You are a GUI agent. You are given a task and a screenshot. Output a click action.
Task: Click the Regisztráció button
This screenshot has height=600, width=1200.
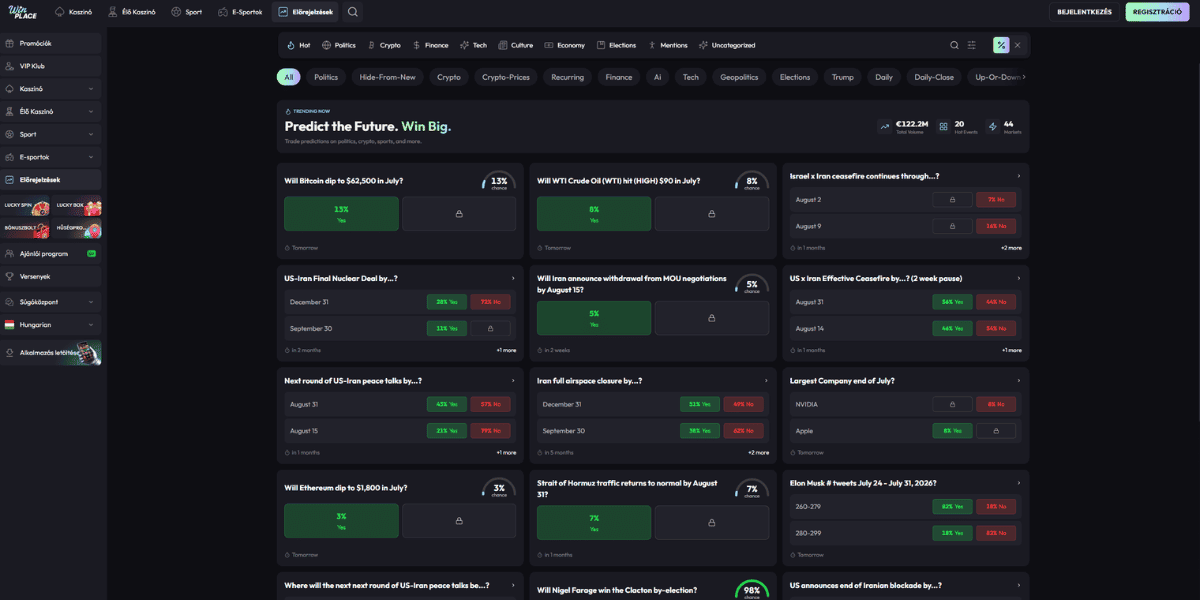pyautogui.click(x=1157, y=12)
